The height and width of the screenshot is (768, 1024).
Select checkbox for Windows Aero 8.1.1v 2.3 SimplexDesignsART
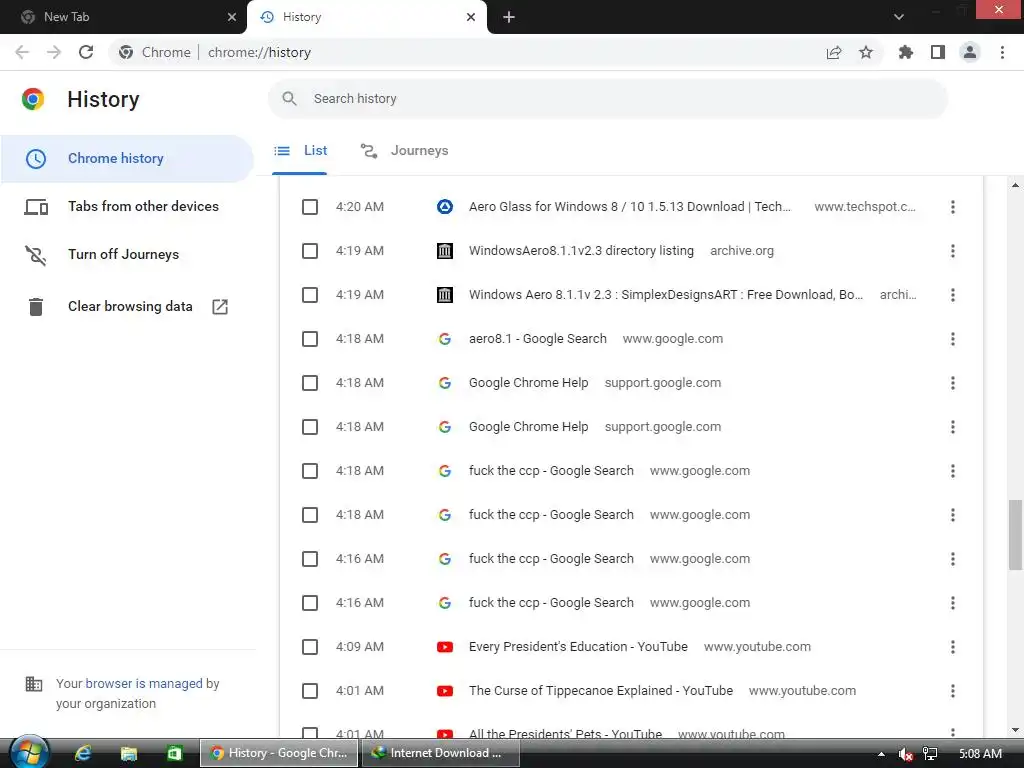310,295
